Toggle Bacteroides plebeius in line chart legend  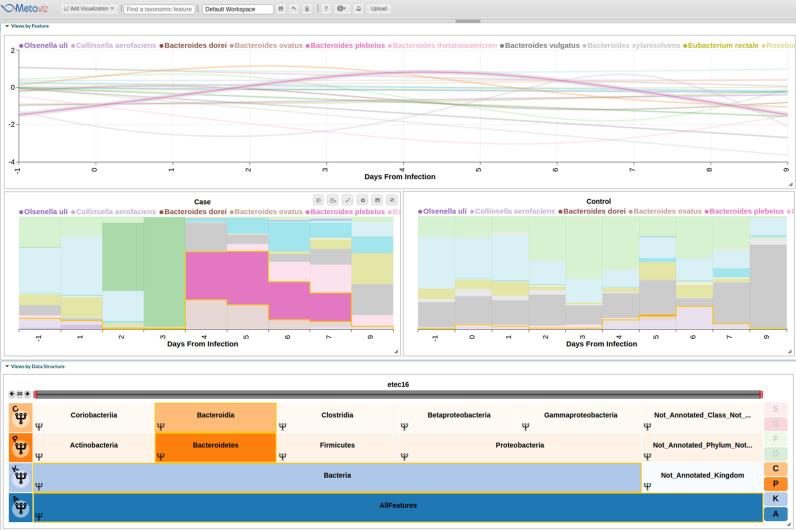coord(345,45)
